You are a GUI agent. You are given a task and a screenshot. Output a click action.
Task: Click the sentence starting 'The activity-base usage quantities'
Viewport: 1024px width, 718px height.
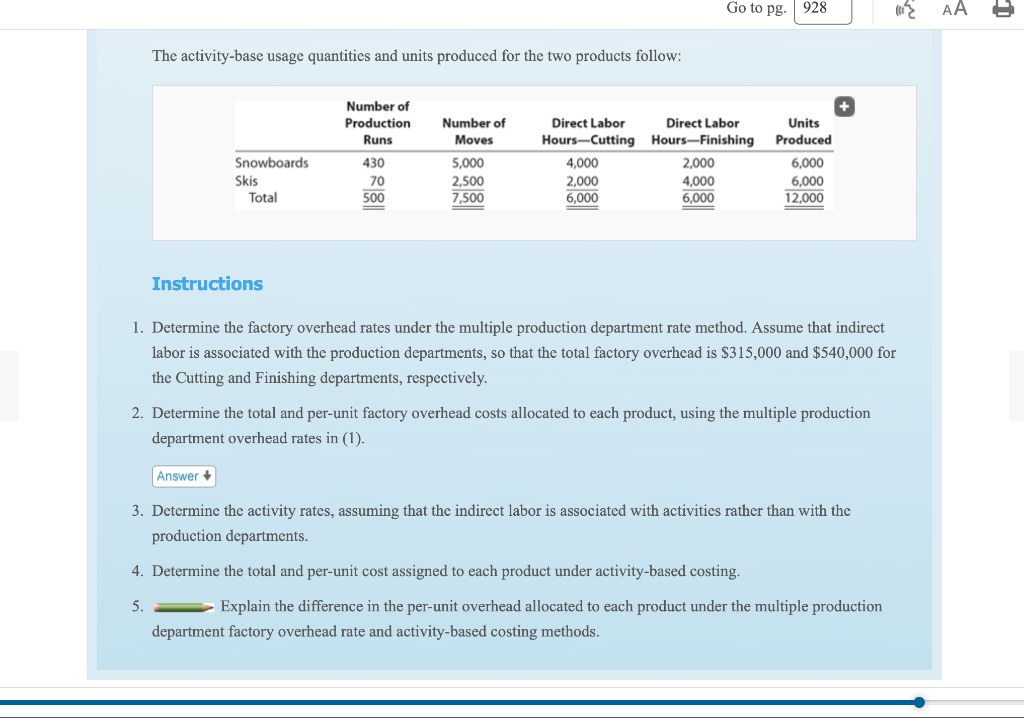(417, 56)
